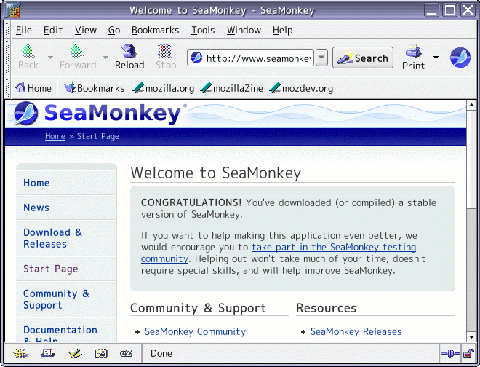
Task: Open Composer from the status bar icon
Action: 75,353
